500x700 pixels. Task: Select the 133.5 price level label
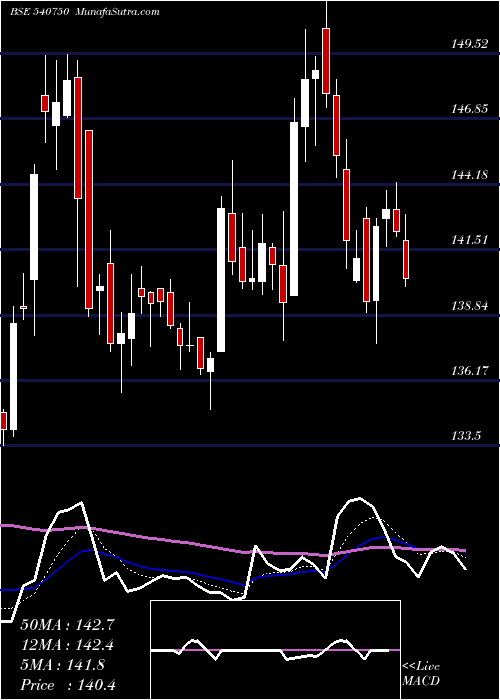466,436
